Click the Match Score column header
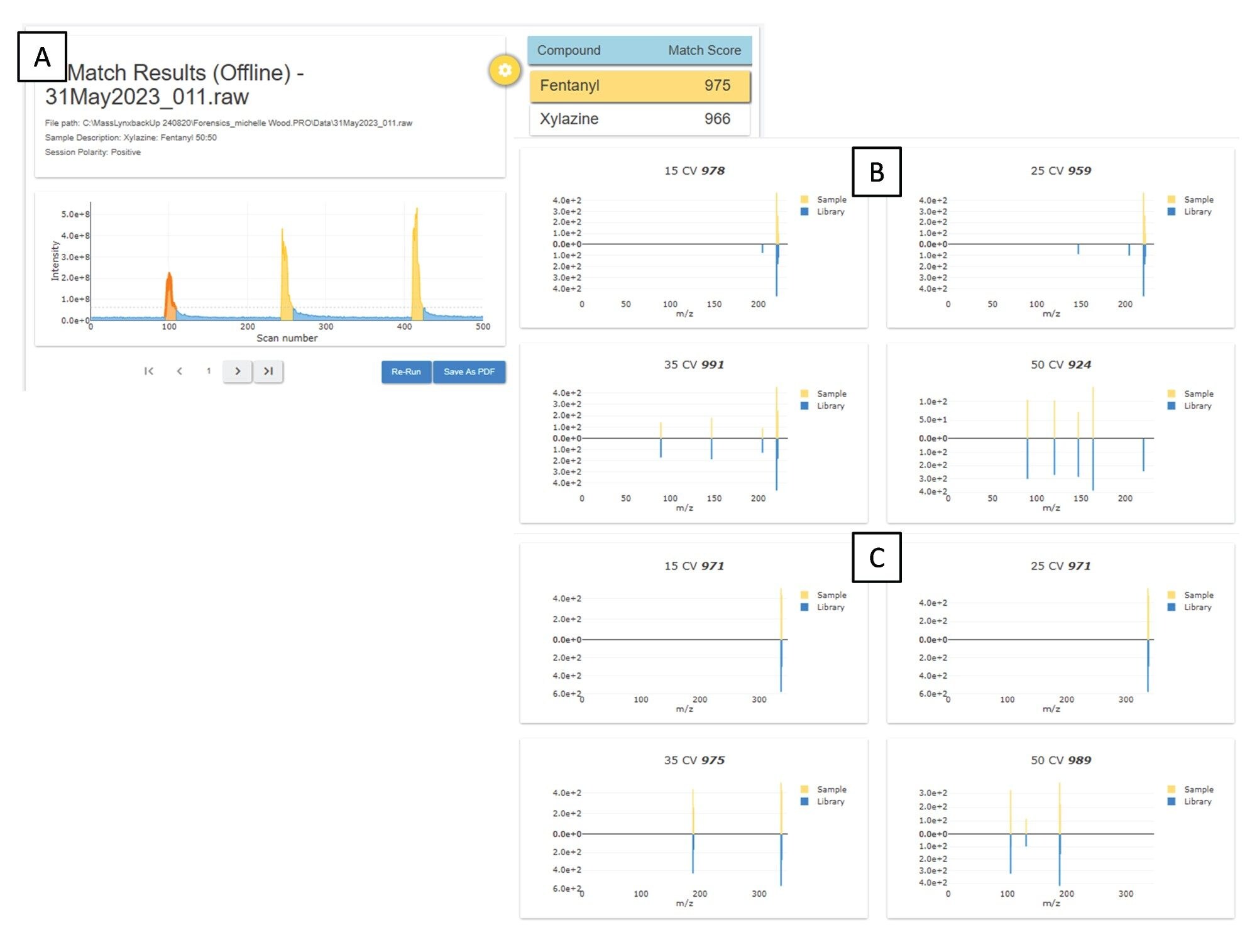This screenshot has width=1257, height=952. tap(705, 50)
